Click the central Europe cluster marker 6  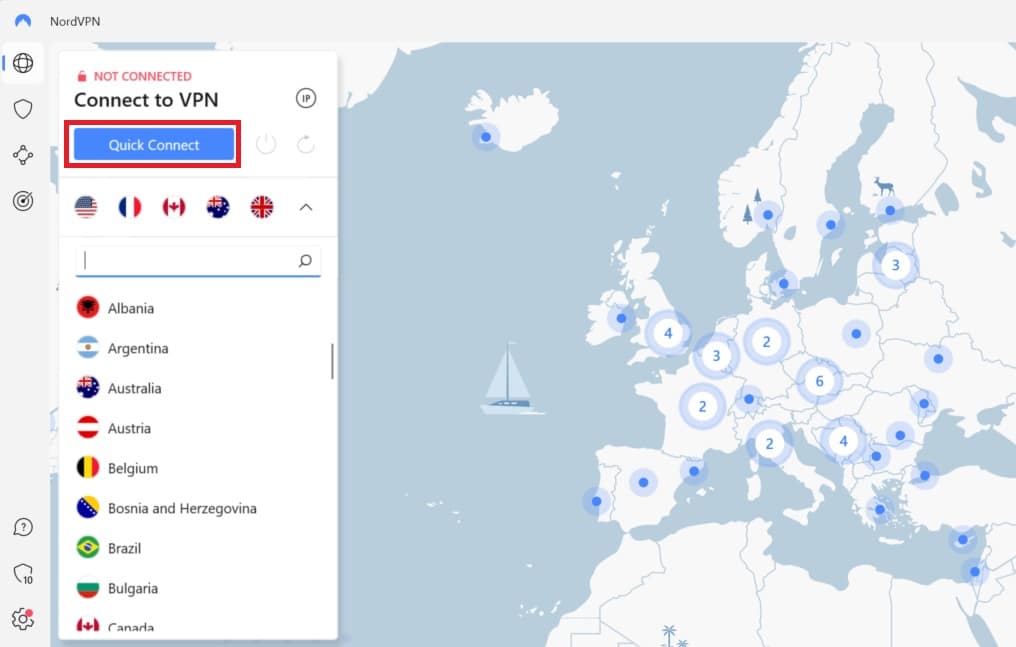coord(819,381)
